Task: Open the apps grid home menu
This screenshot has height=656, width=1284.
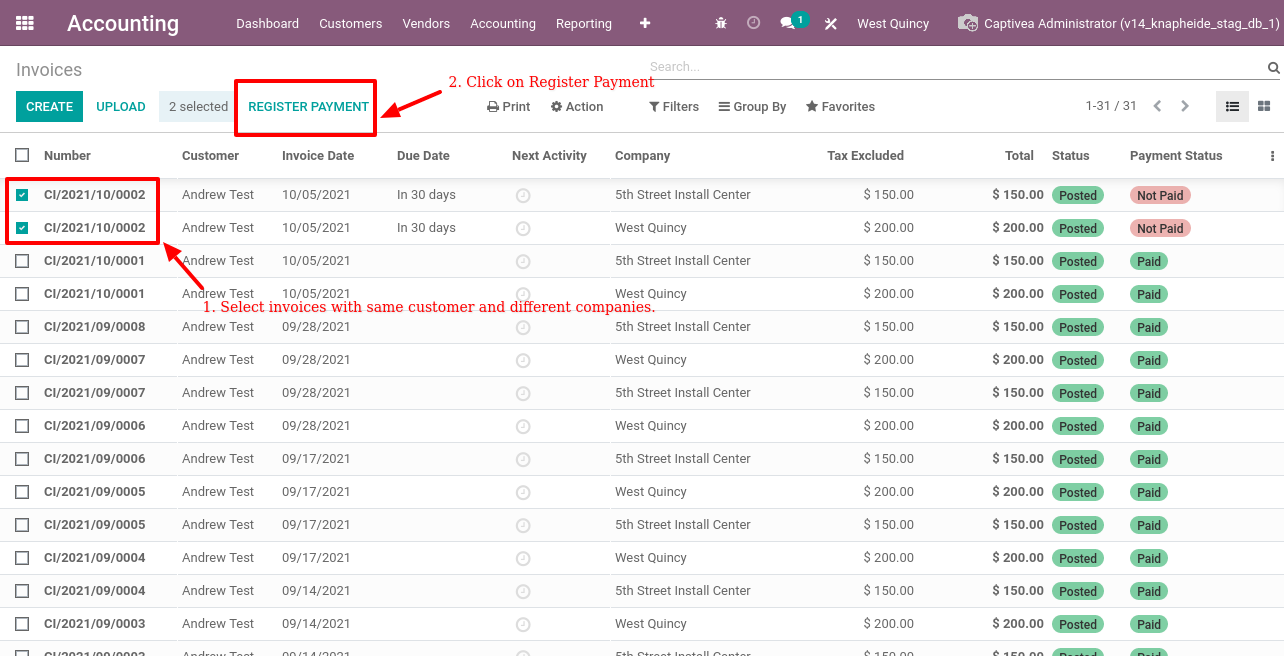Action: pyautogui.click(x=25, y=23)
